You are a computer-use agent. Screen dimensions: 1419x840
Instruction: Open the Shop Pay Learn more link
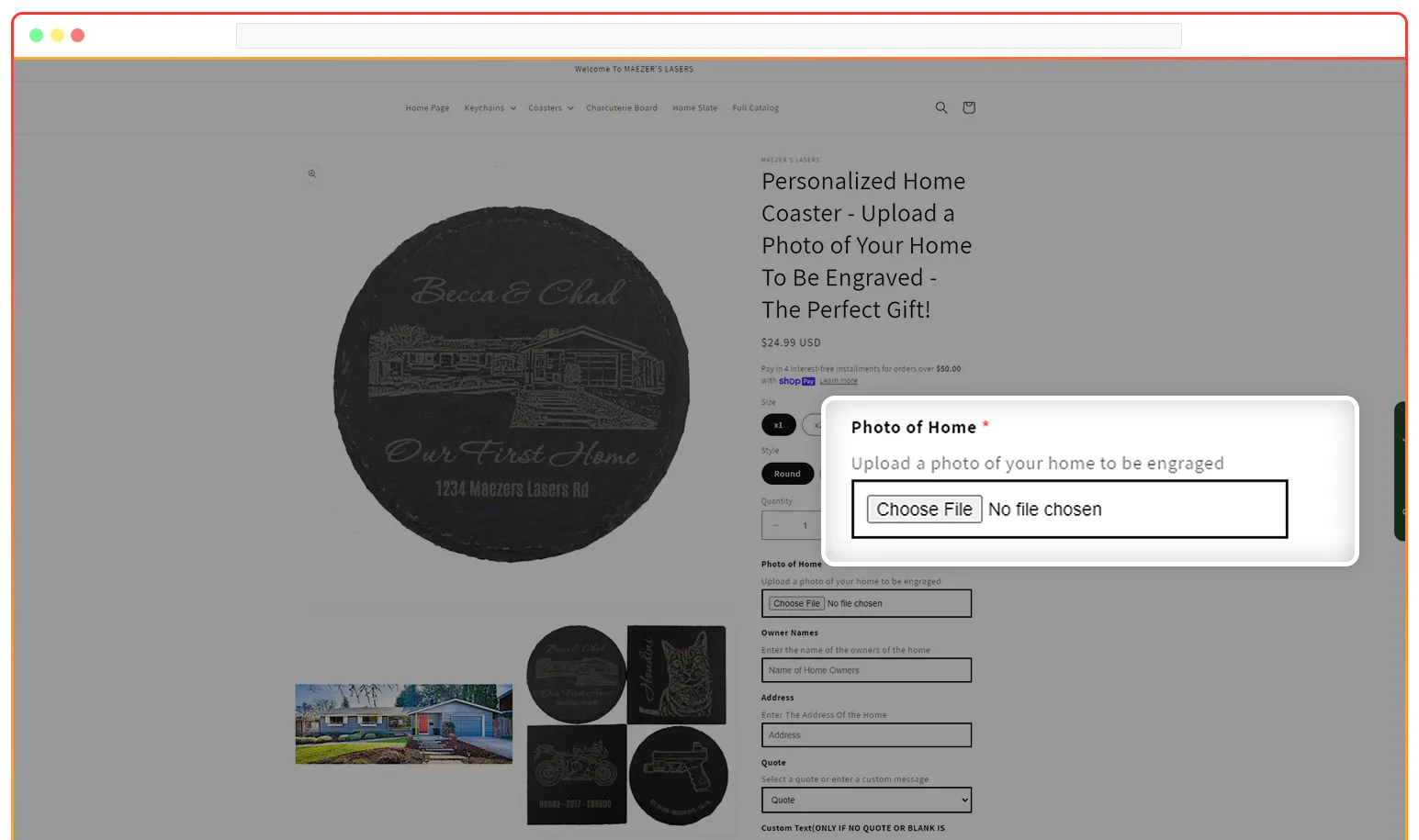(x=837, y=380)
